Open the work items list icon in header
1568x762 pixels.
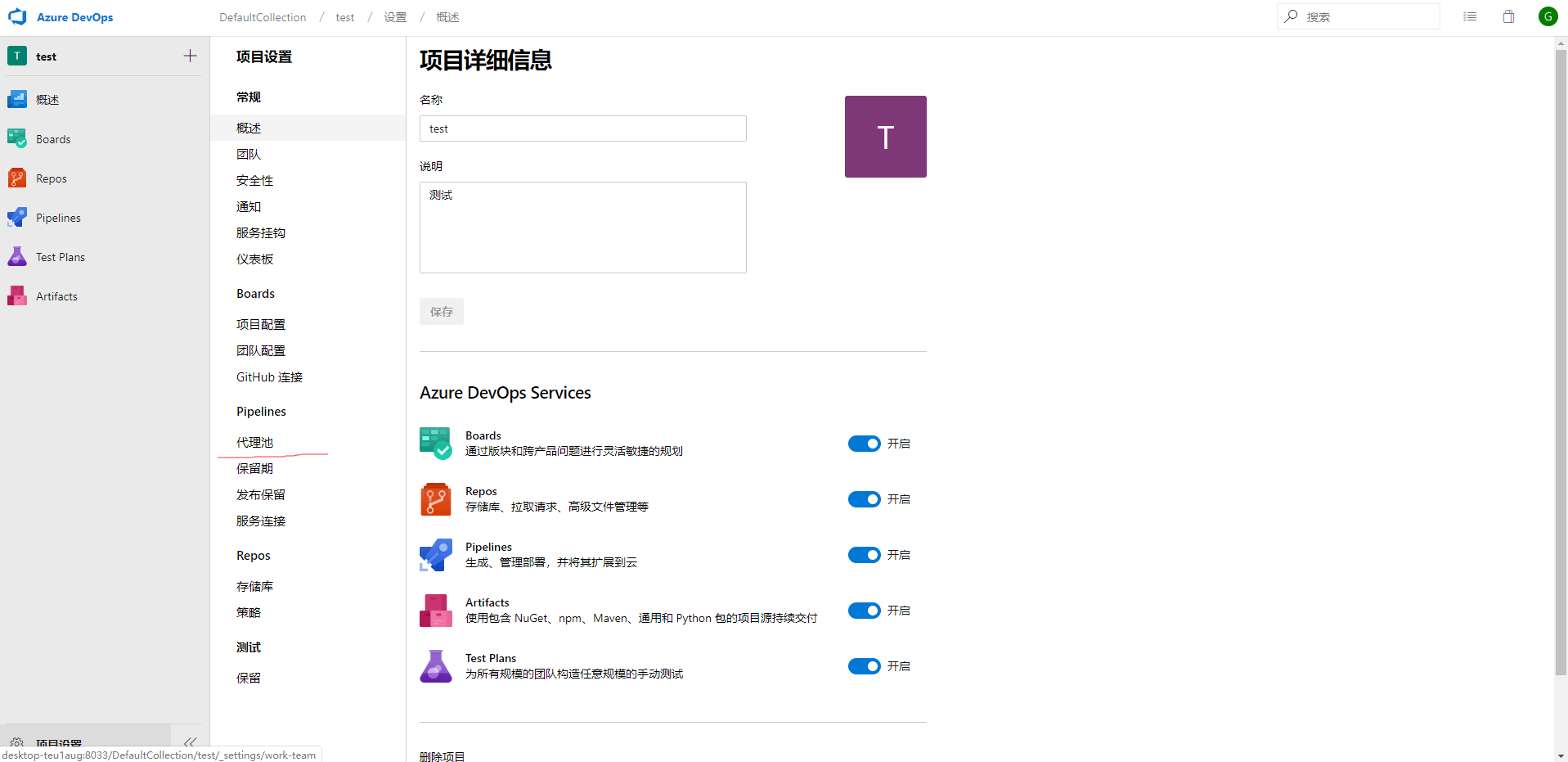point(1470,16)
